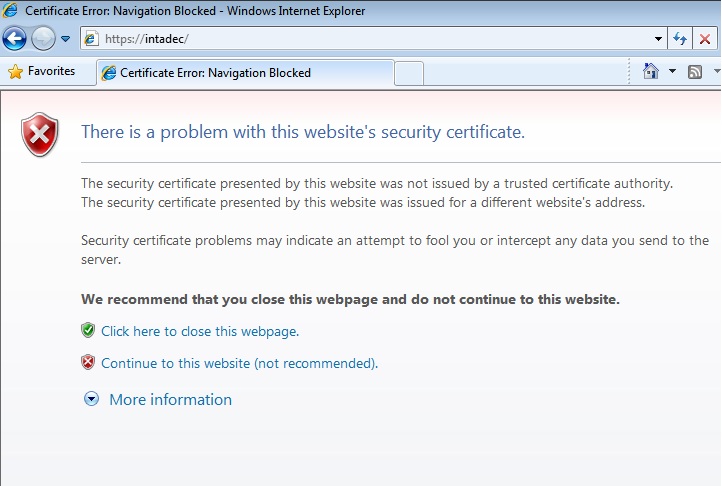
Task: Click the address bar showing https://intadec/
Action: (366, 39)
